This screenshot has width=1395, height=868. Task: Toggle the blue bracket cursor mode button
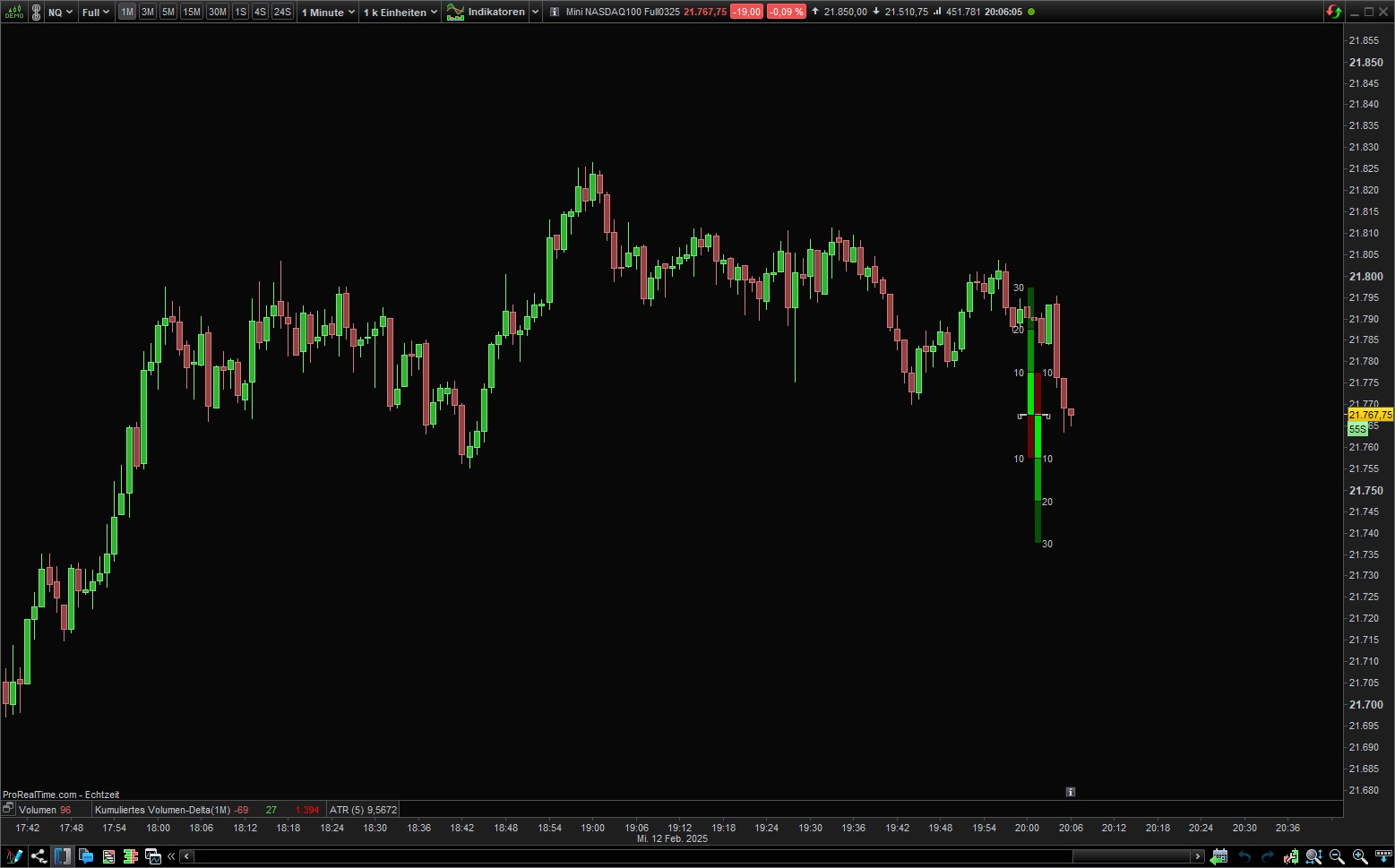62,856
